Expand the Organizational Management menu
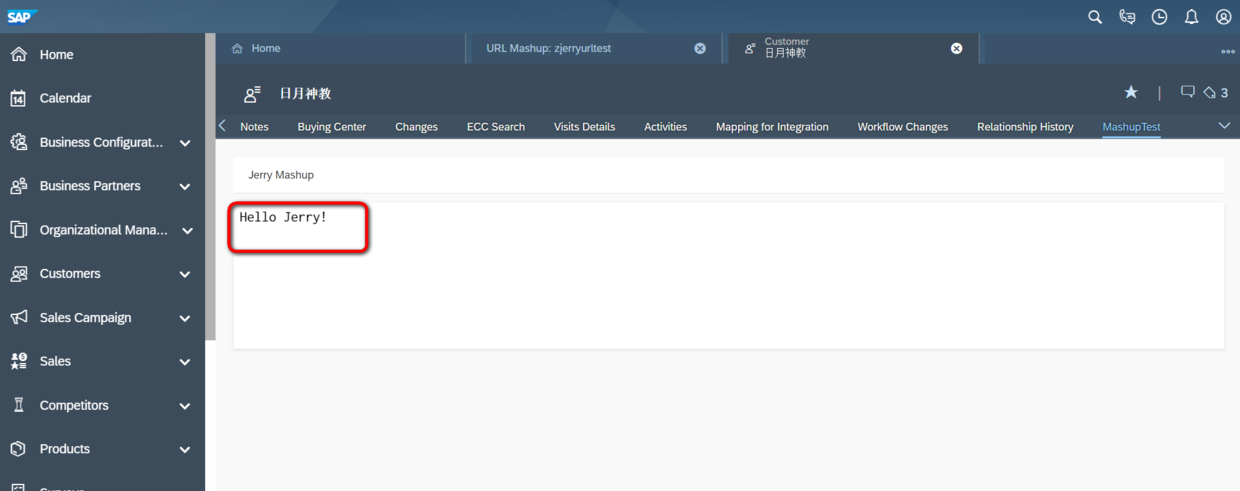Screen dimensions: 1240x491 coord(187,231)
